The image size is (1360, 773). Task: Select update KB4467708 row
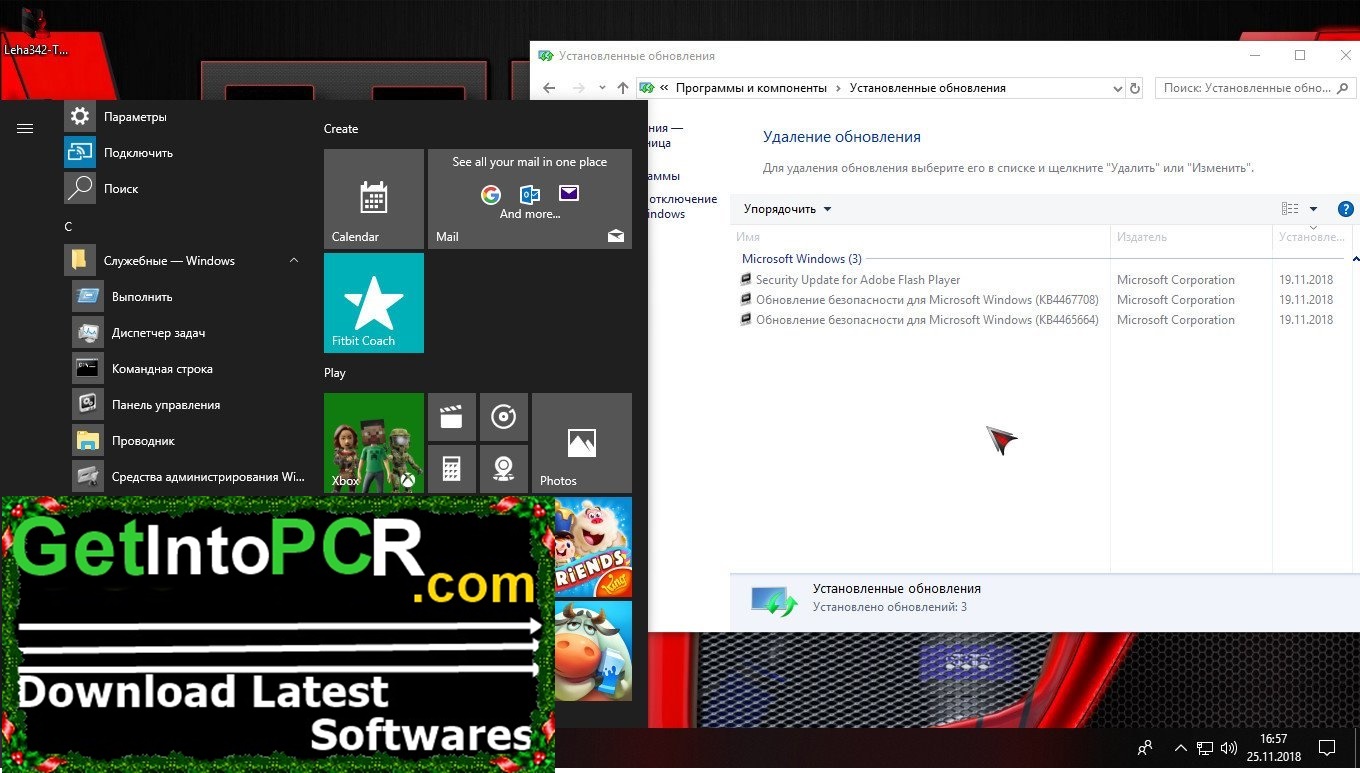[1041, 300]
